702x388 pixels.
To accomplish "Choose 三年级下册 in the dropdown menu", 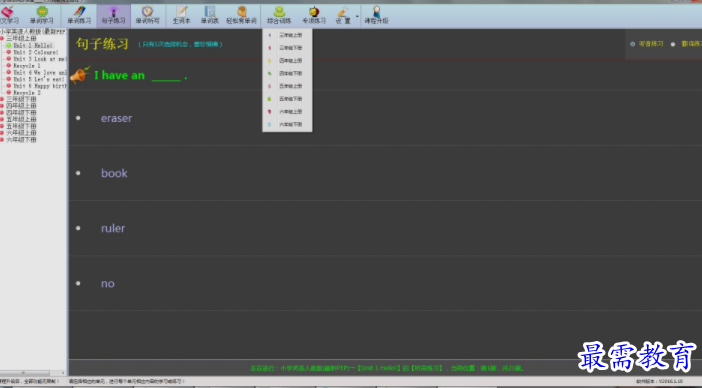I will coord(287,47).
